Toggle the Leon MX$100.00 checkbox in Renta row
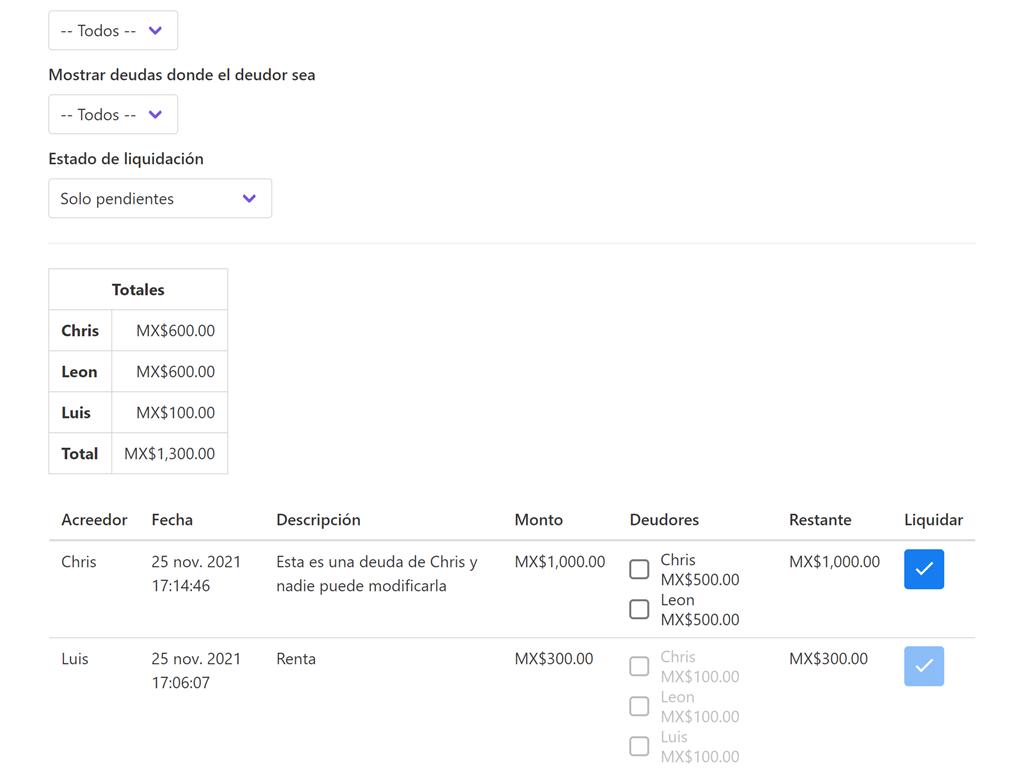1024x768 pixels. point(639,706)
